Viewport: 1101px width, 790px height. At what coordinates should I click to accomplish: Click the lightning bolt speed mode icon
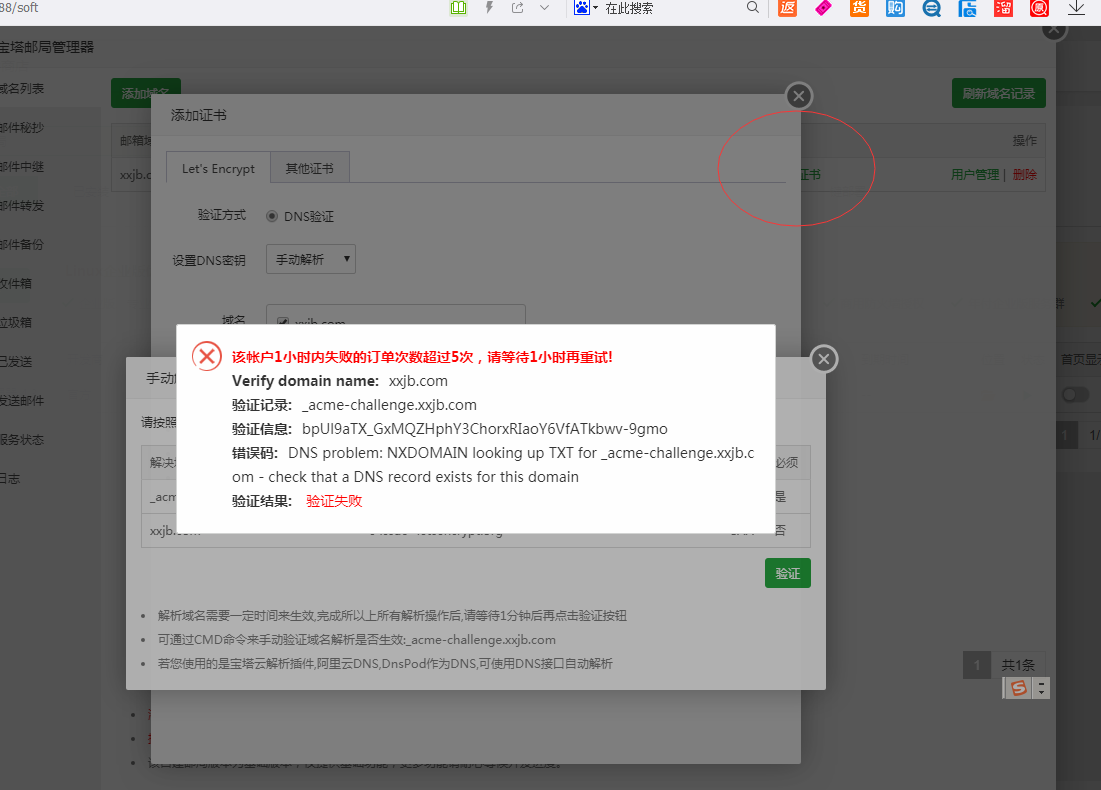coord(489,8)
